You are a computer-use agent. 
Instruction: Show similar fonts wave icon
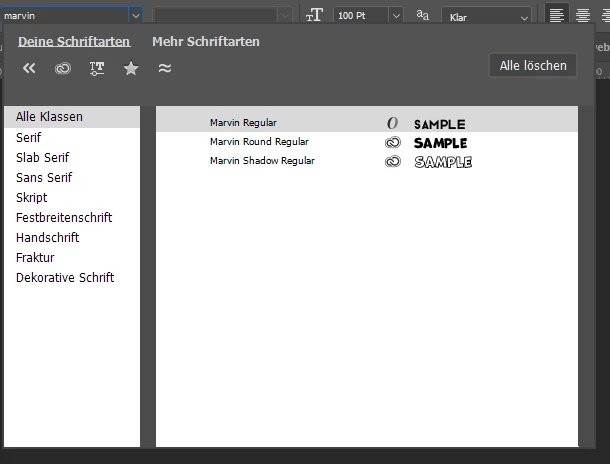(x=165, y=68)
